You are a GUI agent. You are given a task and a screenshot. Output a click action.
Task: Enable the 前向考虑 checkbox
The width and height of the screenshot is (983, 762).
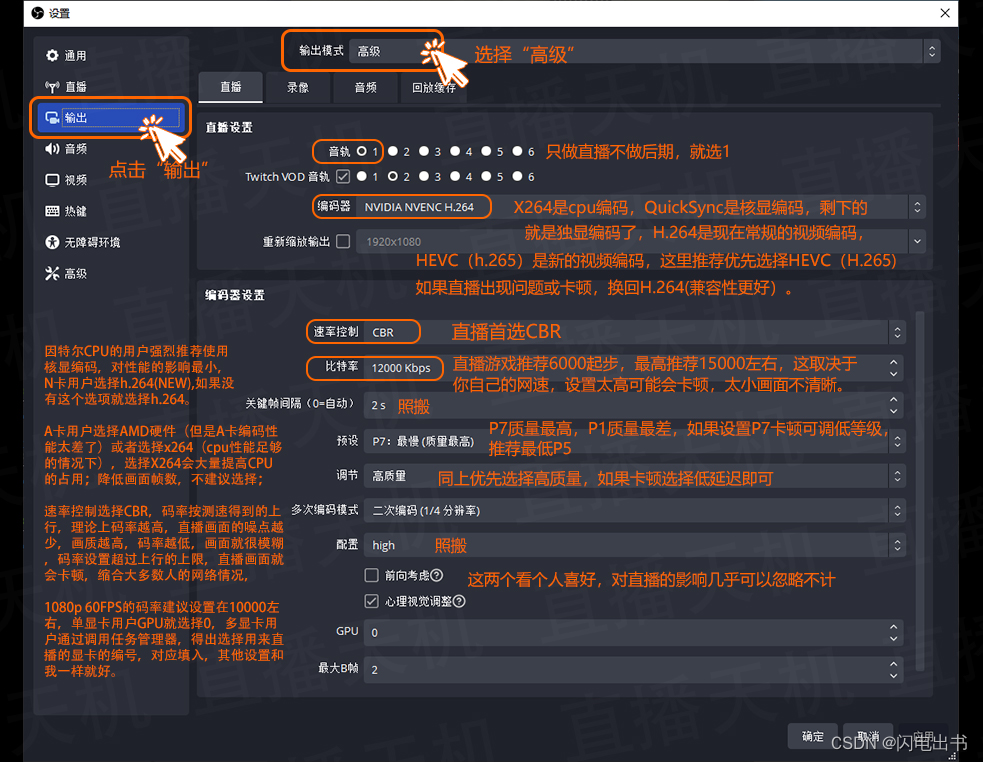pyautogui.click(x=372, y=575)
